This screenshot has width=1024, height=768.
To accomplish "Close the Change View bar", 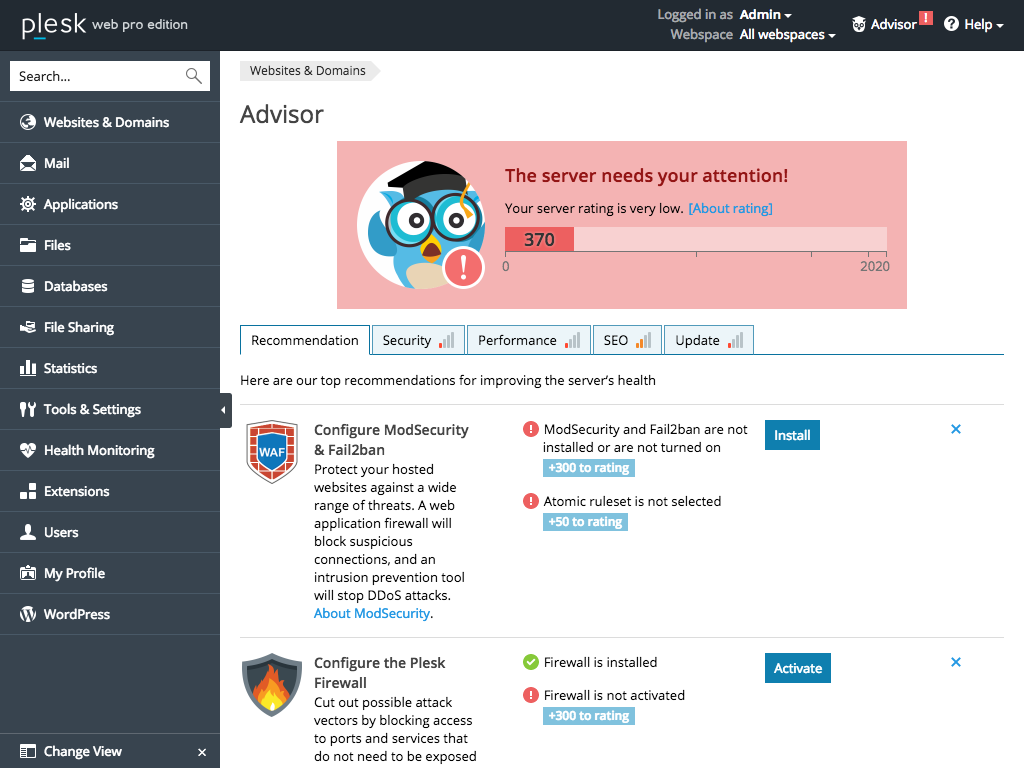I will tap(202, 752).
